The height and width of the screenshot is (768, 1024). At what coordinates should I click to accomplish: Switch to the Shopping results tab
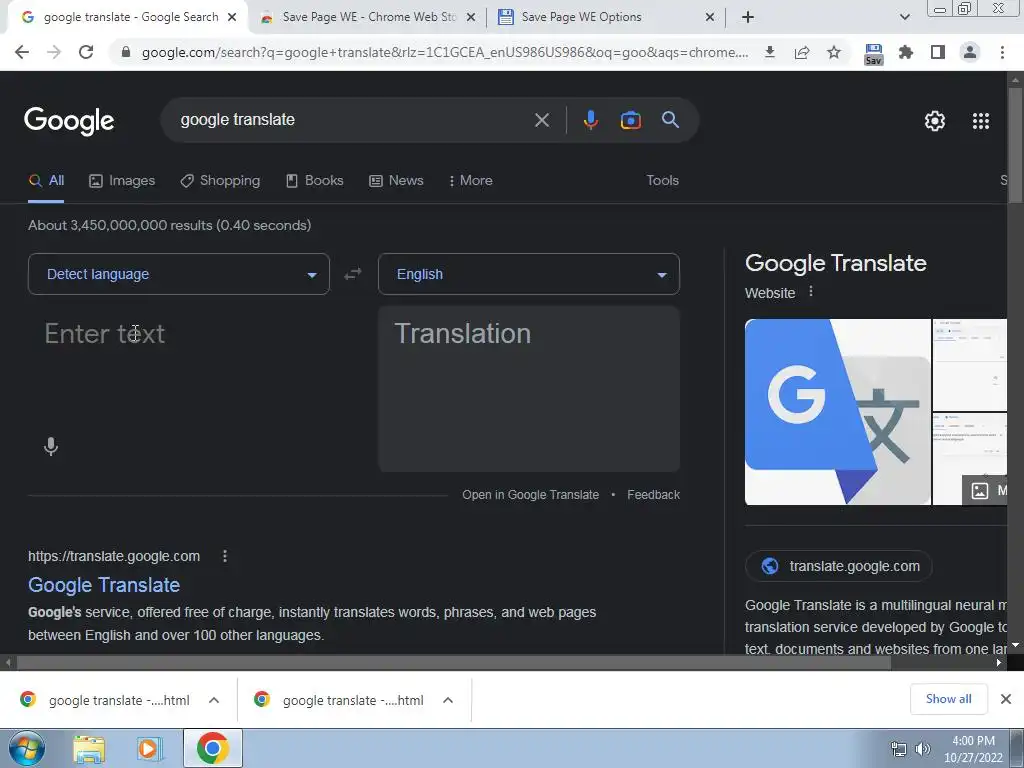pyautogui.click(x=220, y=180)
